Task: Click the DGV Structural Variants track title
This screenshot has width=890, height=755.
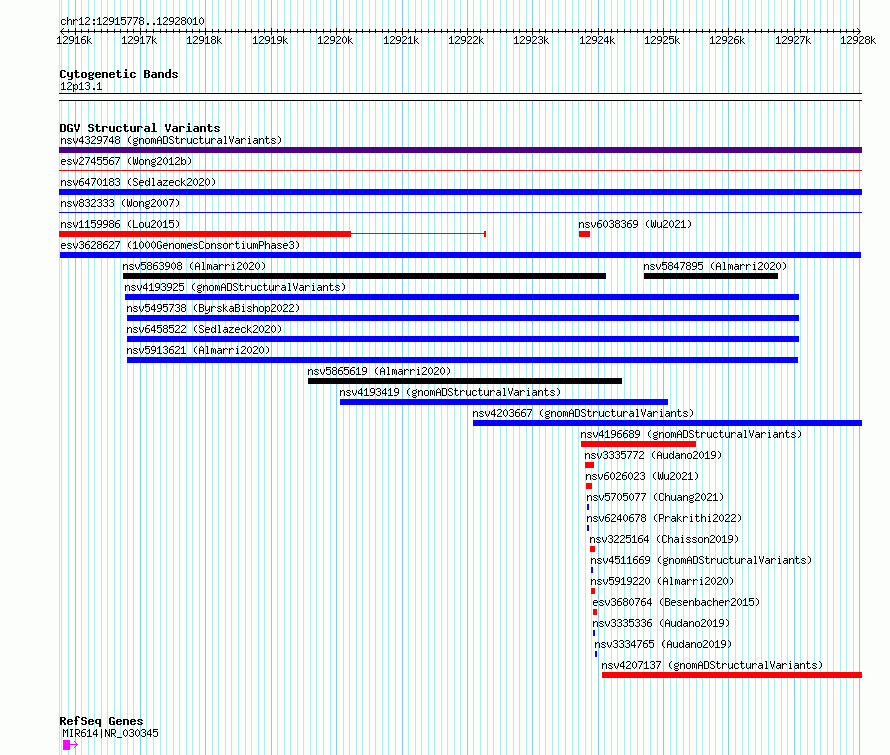Action: click(140, 128)
